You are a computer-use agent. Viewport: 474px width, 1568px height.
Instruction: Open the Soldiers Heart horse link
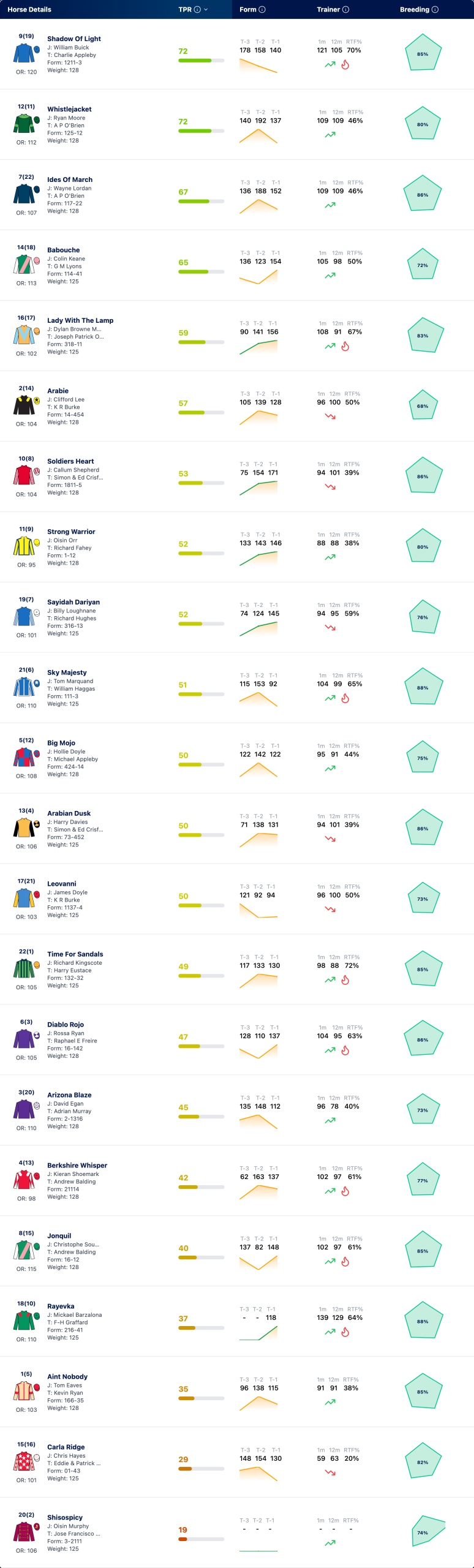click(70, 461)
